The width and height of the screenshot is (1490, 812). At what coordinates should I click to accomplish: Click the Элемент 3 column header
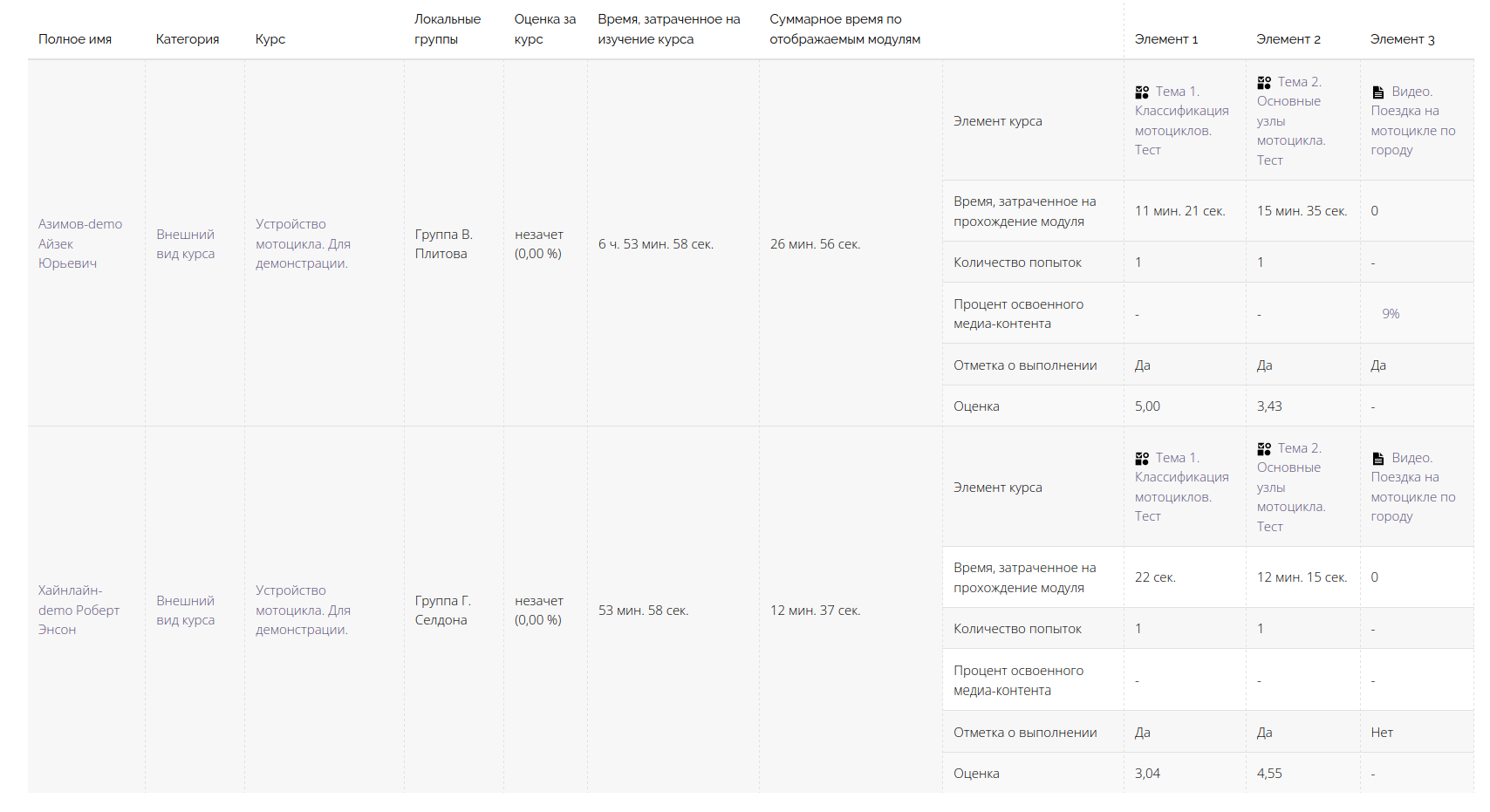[x=1402, y=39]
